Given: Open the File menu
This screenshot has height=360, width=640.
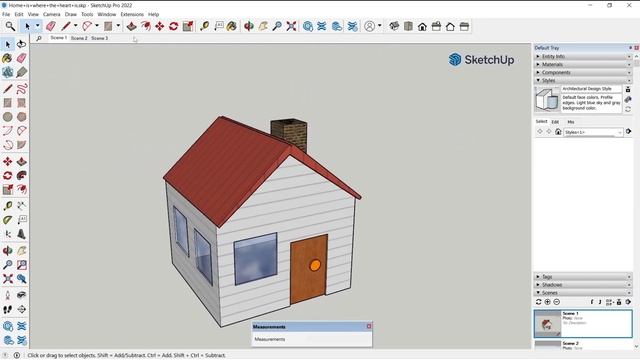Looking at the screenshot, I should tap(6, 14).
